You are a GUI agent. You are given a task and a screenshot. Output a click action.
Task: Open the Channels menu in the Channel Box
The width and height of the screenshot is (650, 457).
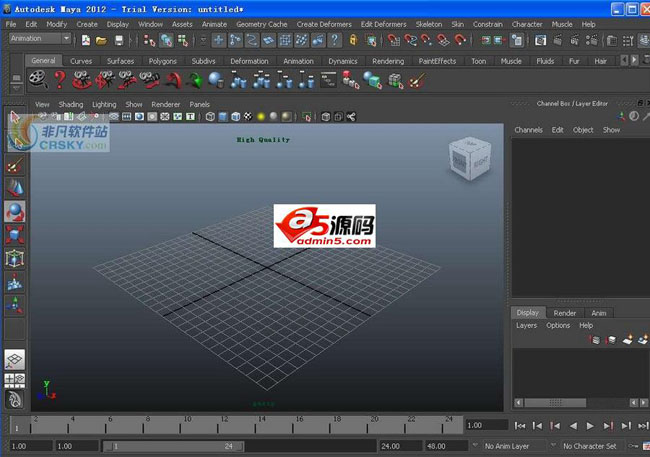pyautogui.click(x=528, y=130)
